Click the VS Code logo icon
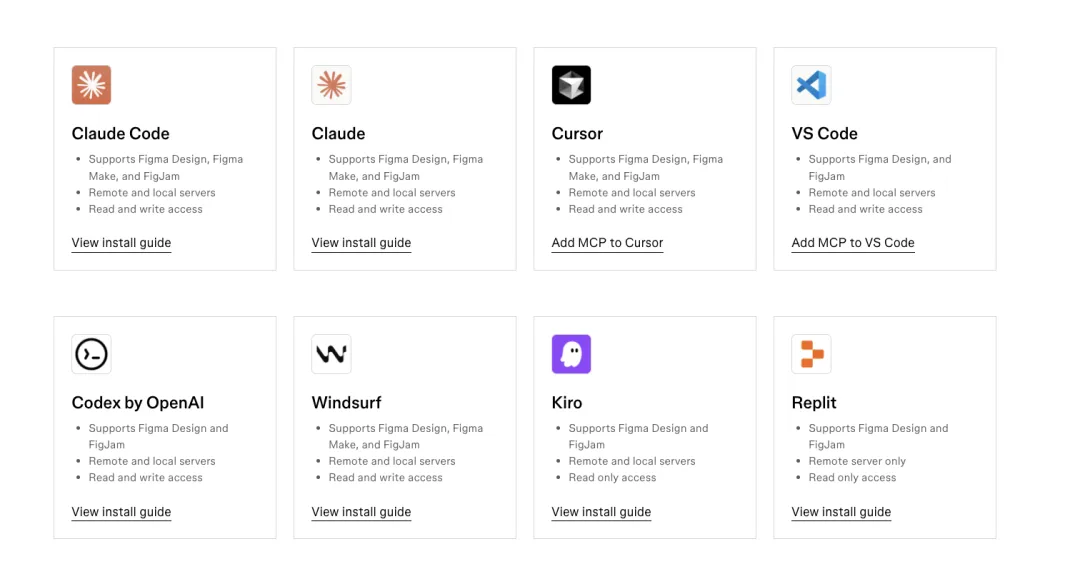 point(811,85)
